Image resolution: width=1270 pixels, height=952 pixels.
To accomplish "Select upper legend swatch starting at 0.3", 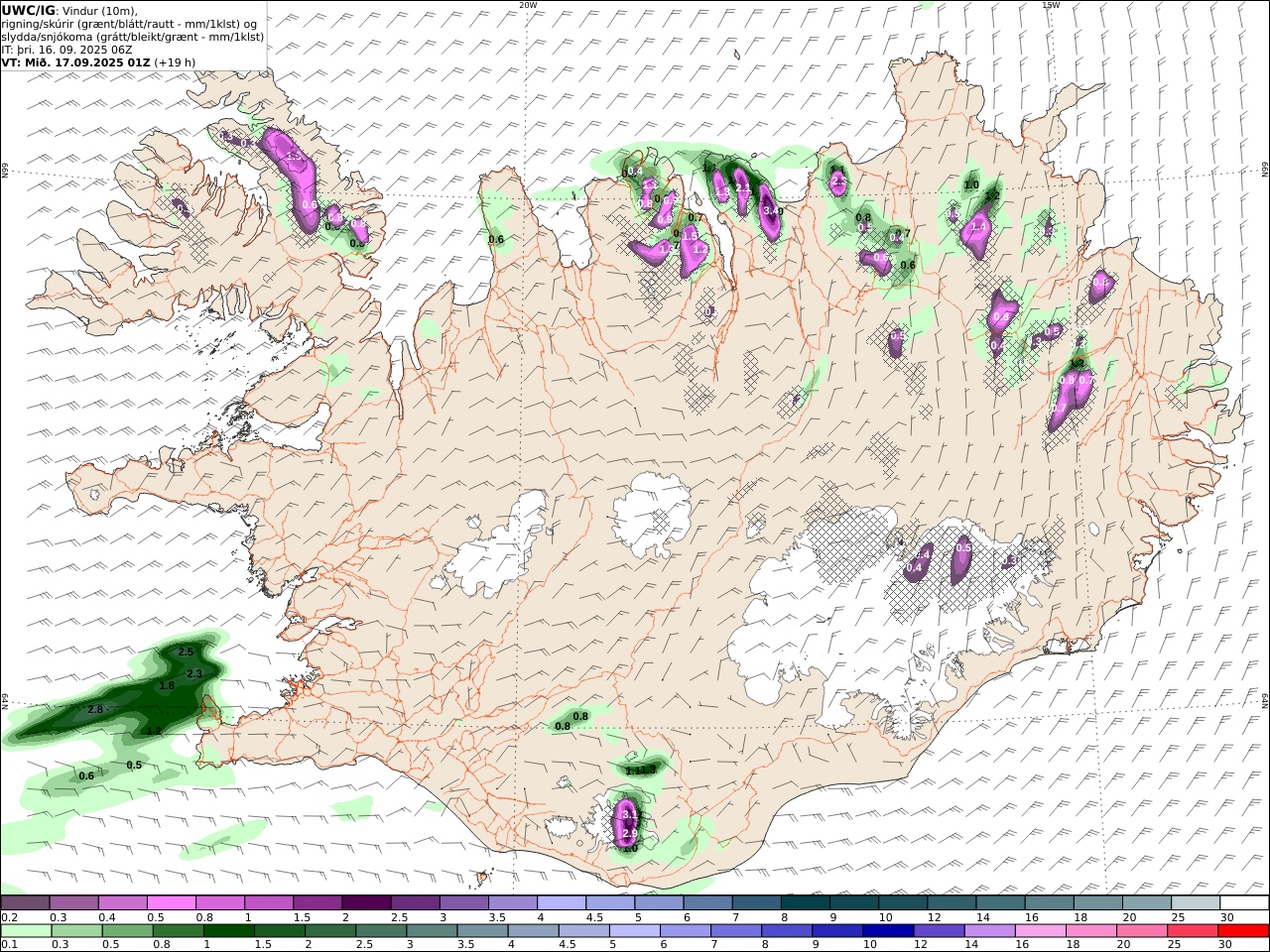I will tap(73, 902).
